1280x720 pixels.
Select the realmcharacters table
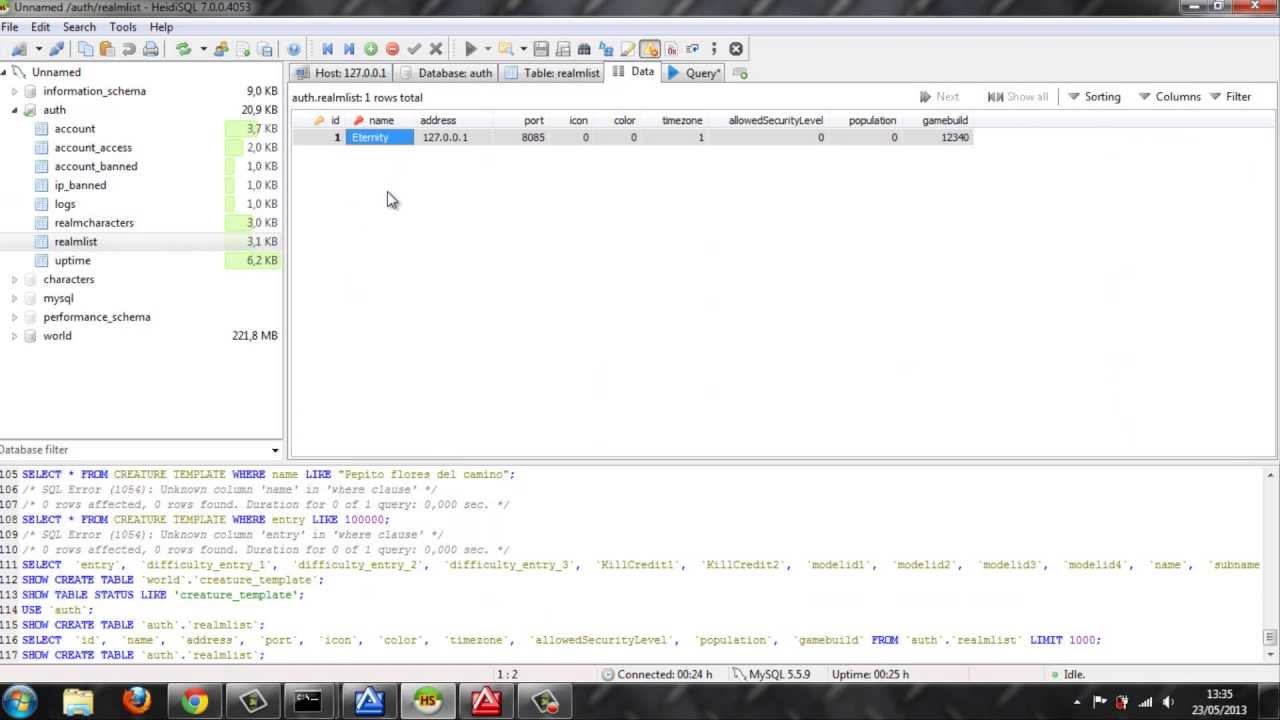[94, 223]
